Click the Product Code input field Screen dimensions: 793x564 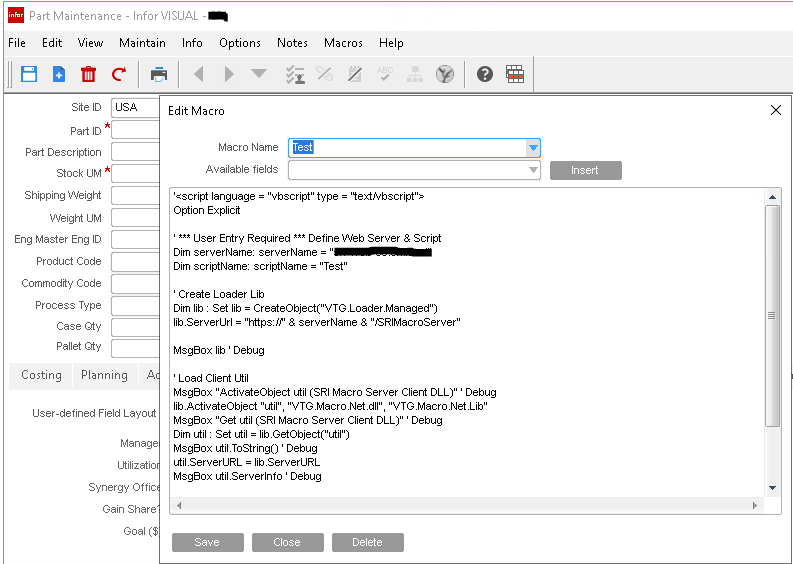tap(136, 262)
